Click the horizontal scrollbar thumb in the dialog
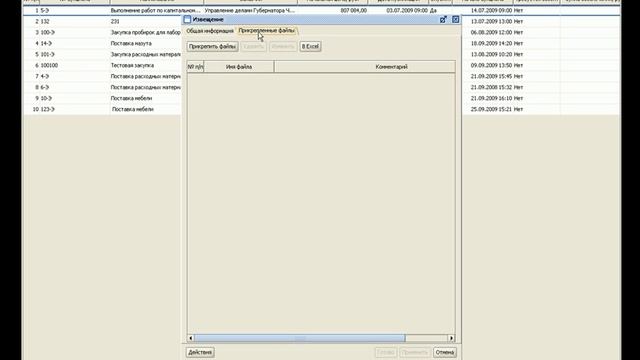 pos(300,338)
